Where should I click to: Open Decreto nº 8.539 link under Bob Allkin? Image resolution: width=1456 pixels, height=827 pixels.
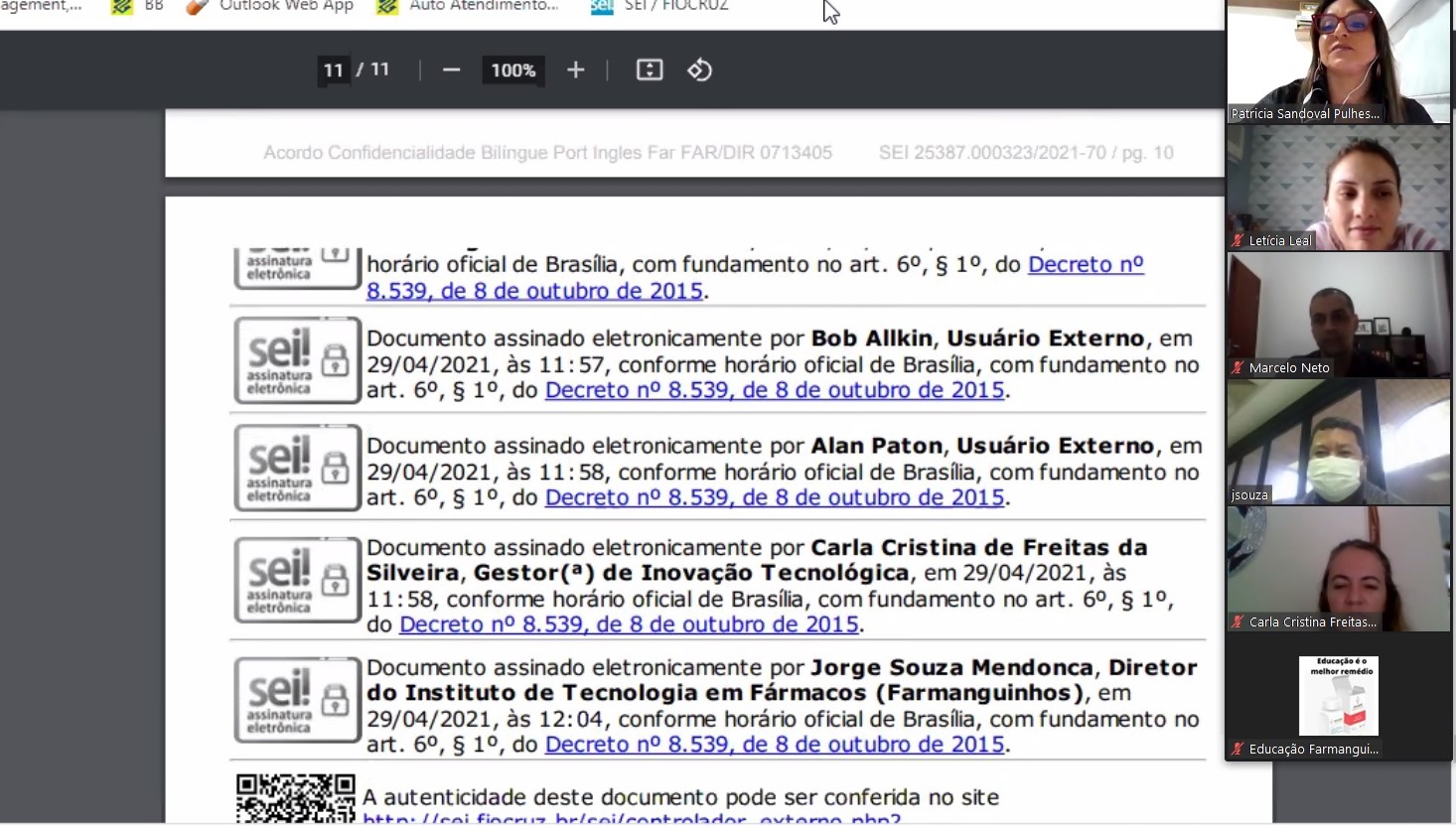tap(775, 390)
